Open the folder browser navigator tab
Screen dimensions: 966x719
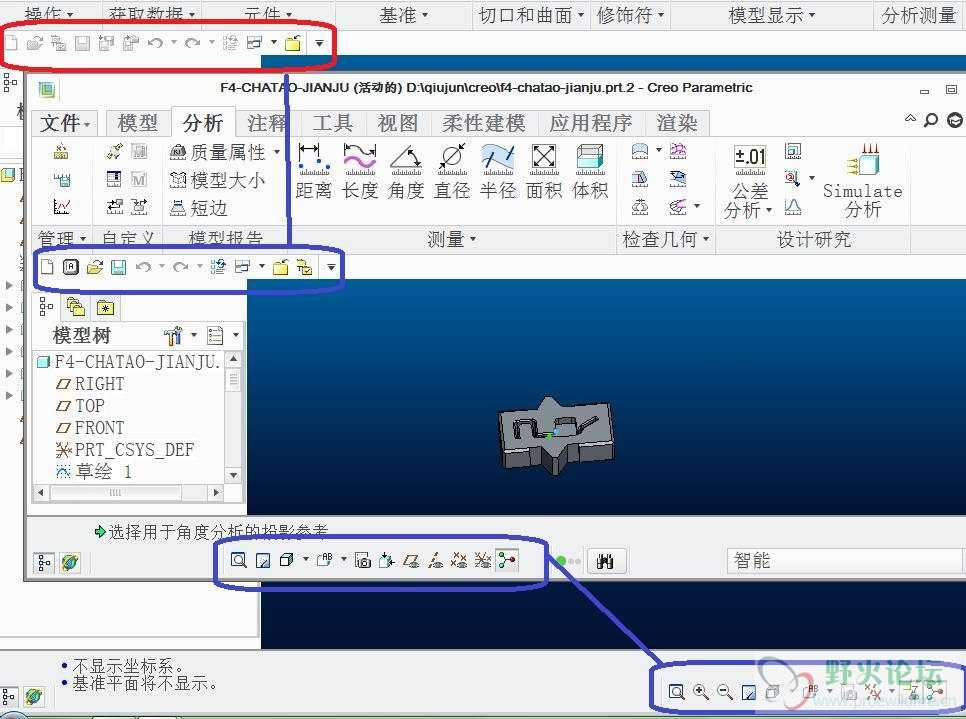point(76,307)
